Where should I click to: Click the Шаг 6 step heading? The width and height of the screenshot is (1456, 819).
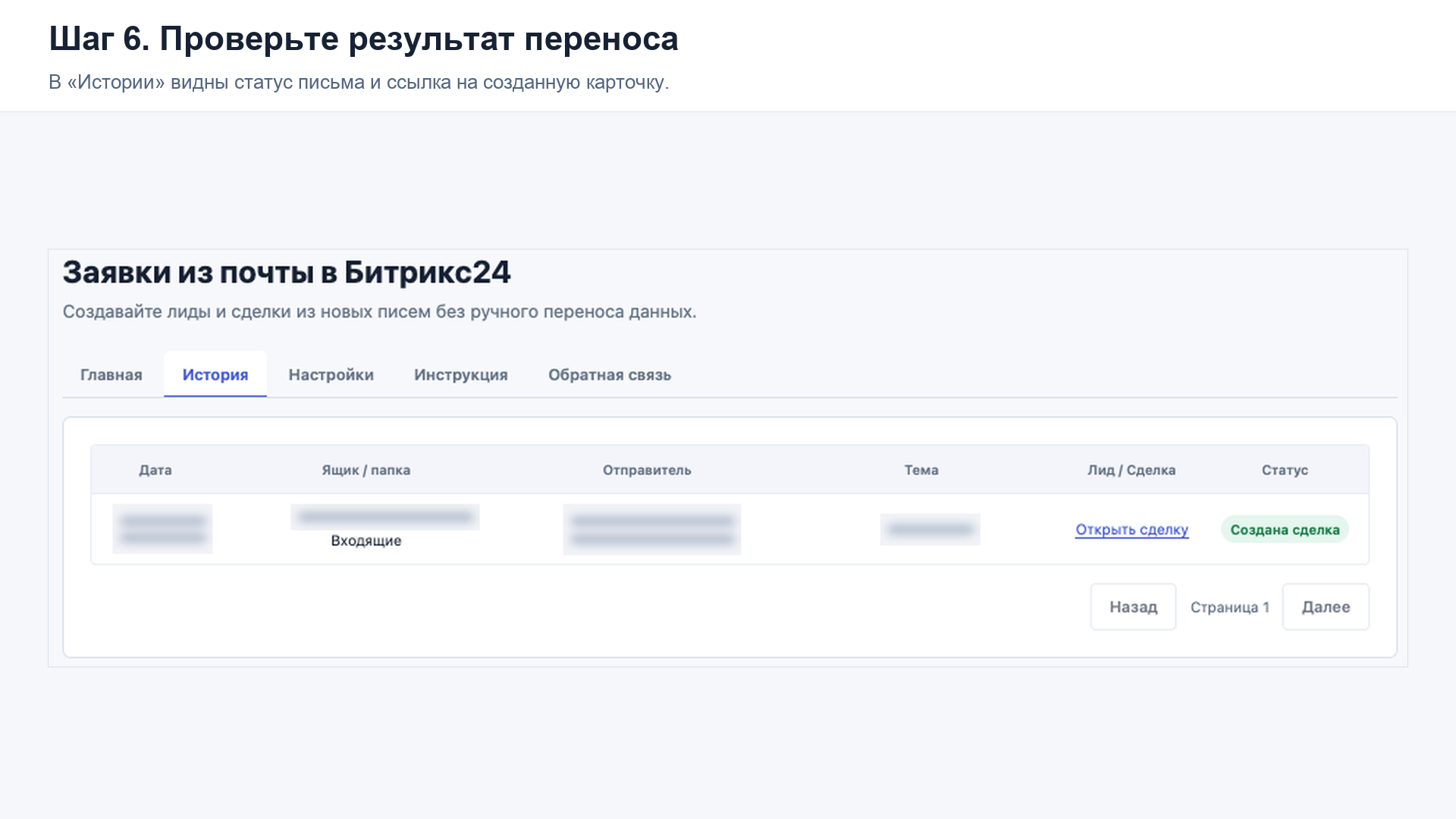363,39
